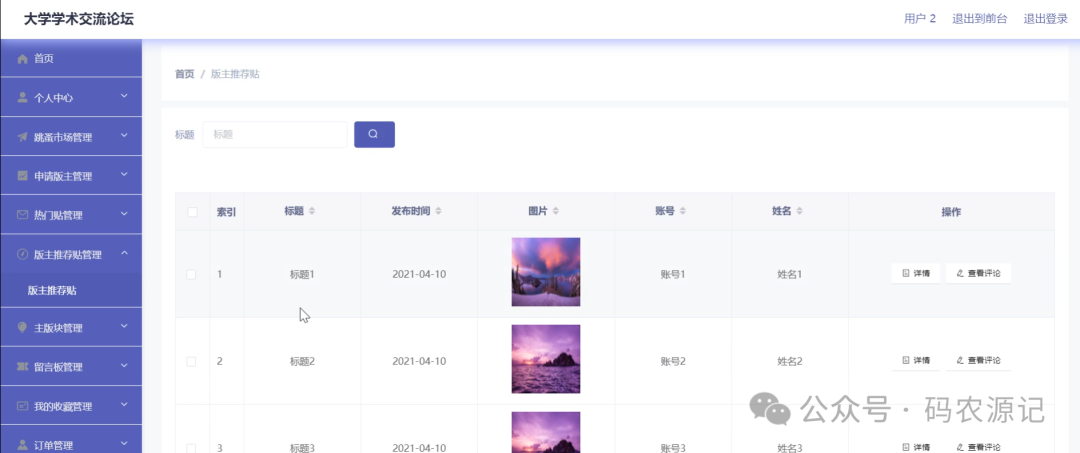Click 详情 button for 标题2
This screenshot has height=453, width=1080.
tap(915, 360)
